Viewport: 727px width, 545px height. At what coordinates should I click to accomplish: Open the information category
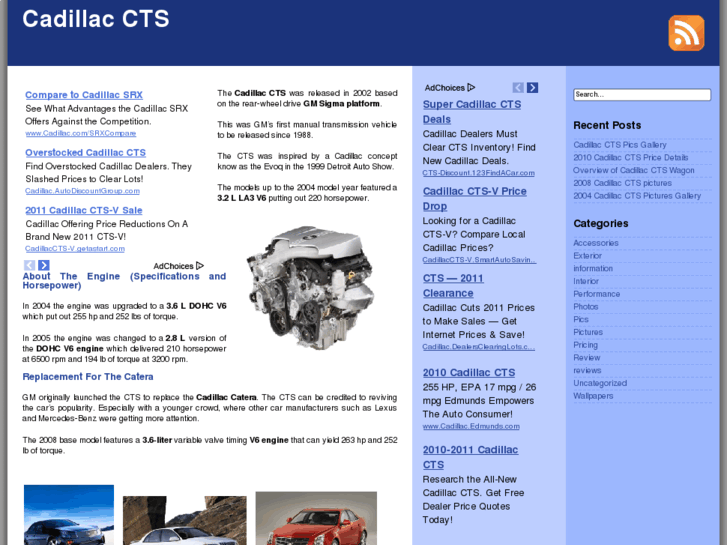[x=593, y=269]
